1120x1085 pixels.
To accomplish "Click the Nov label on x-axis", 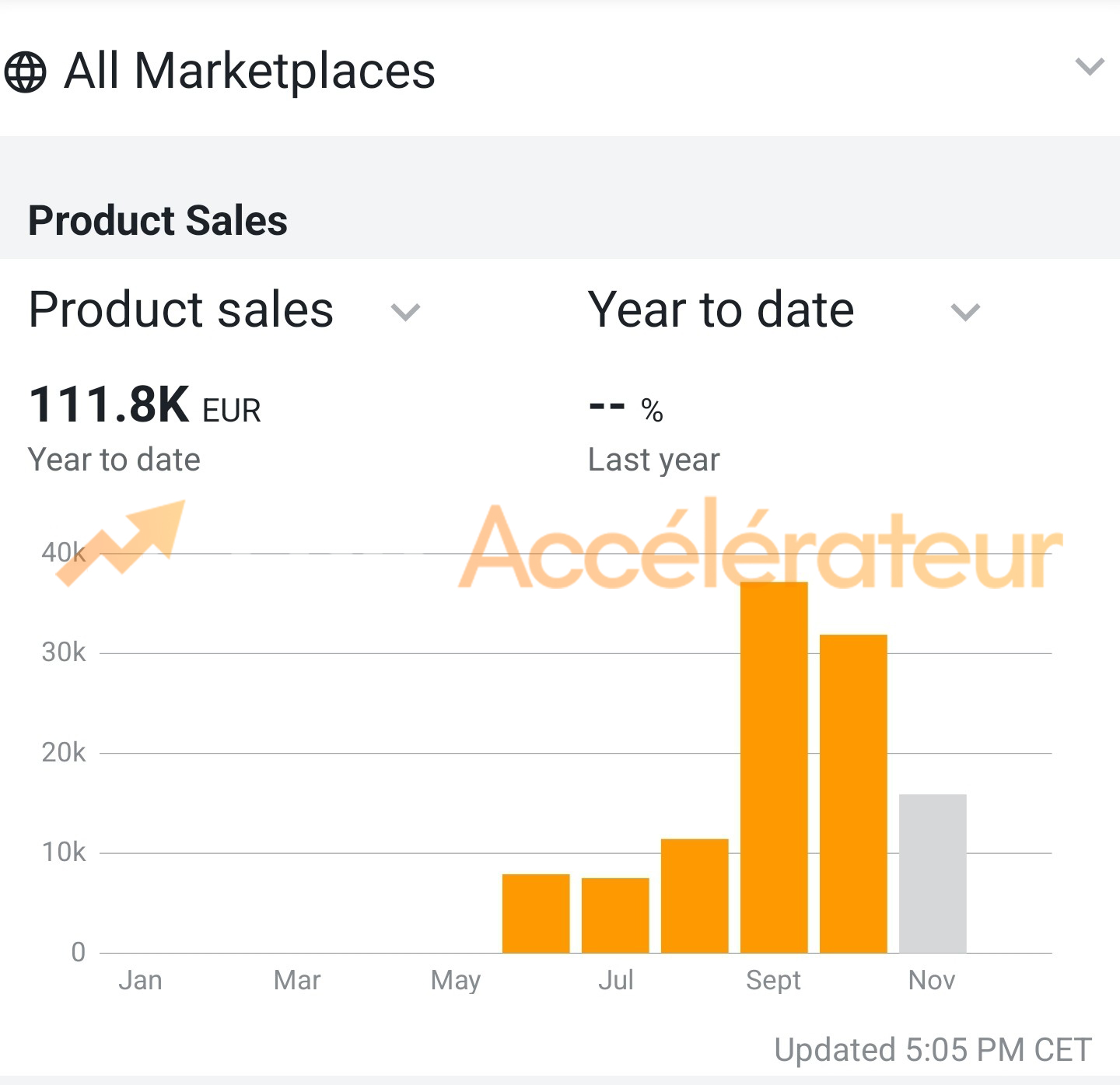I will pyautogui.click(x=932, y=980).
